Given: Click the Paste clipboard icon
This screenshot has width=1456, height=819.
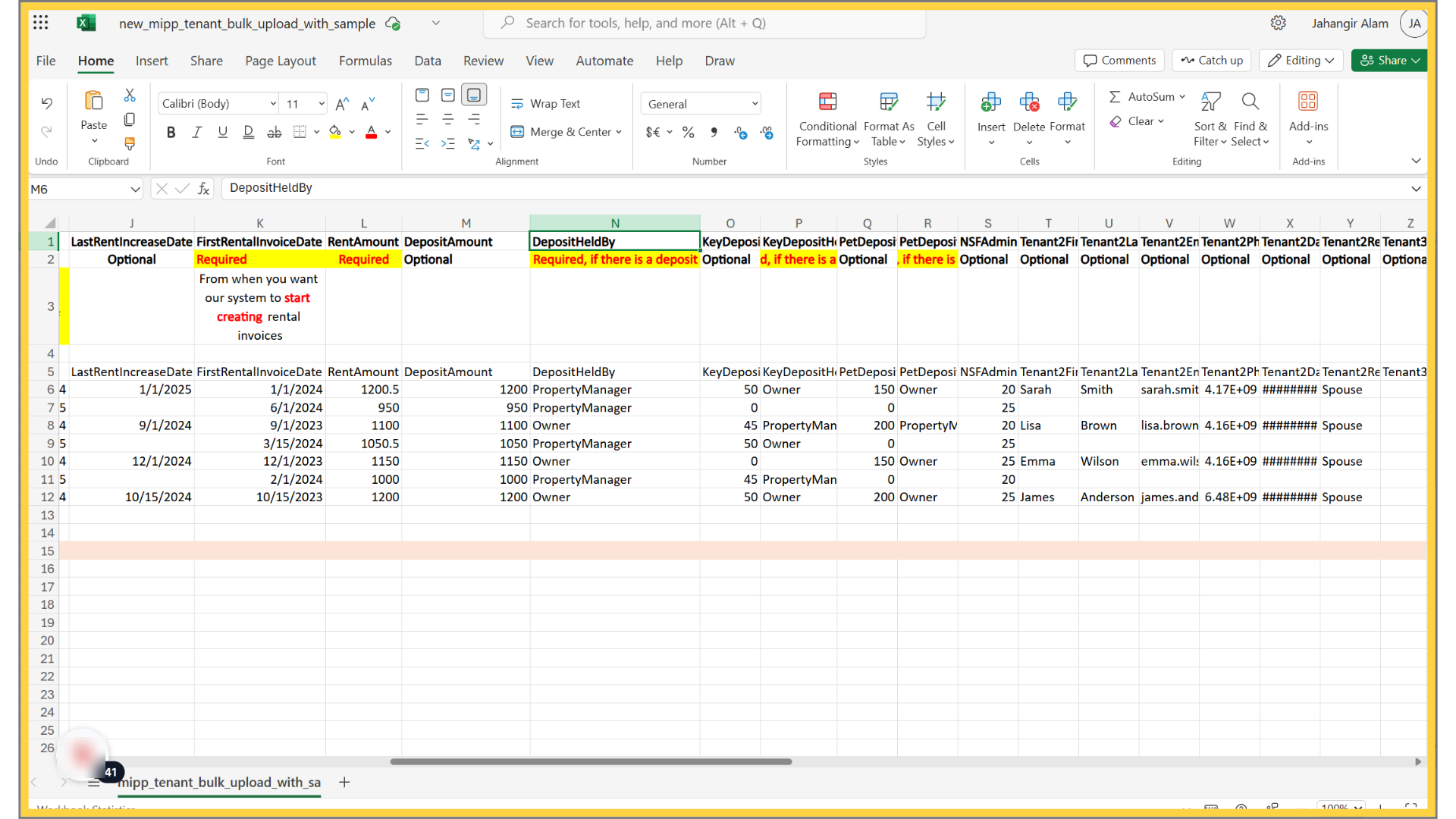Looking at the screenshot, I should 94,101.
